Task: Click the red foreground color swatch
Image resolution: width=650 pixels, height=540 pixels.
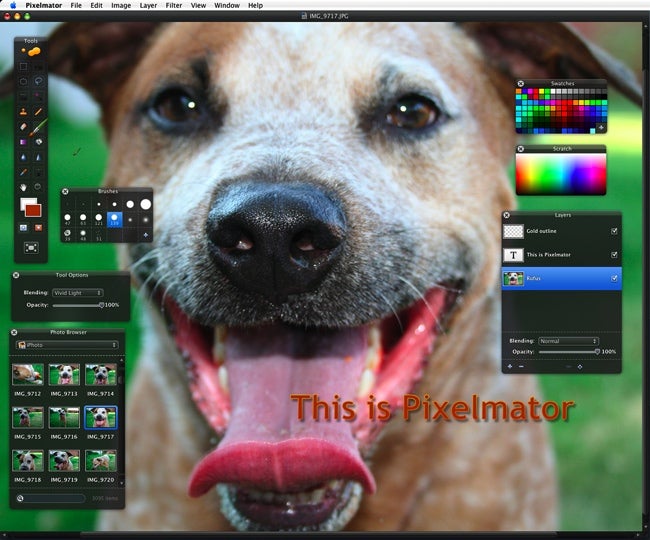Action: click(33, 211)
